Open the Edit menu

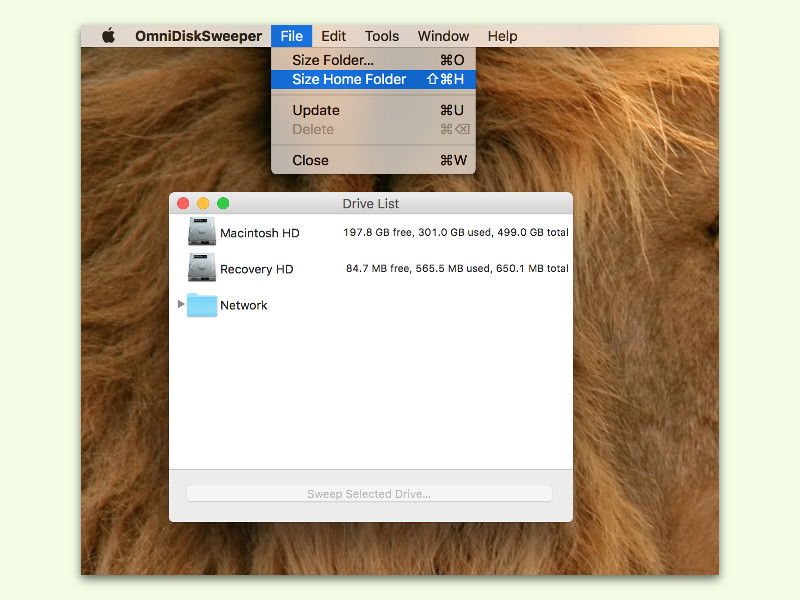334,36
